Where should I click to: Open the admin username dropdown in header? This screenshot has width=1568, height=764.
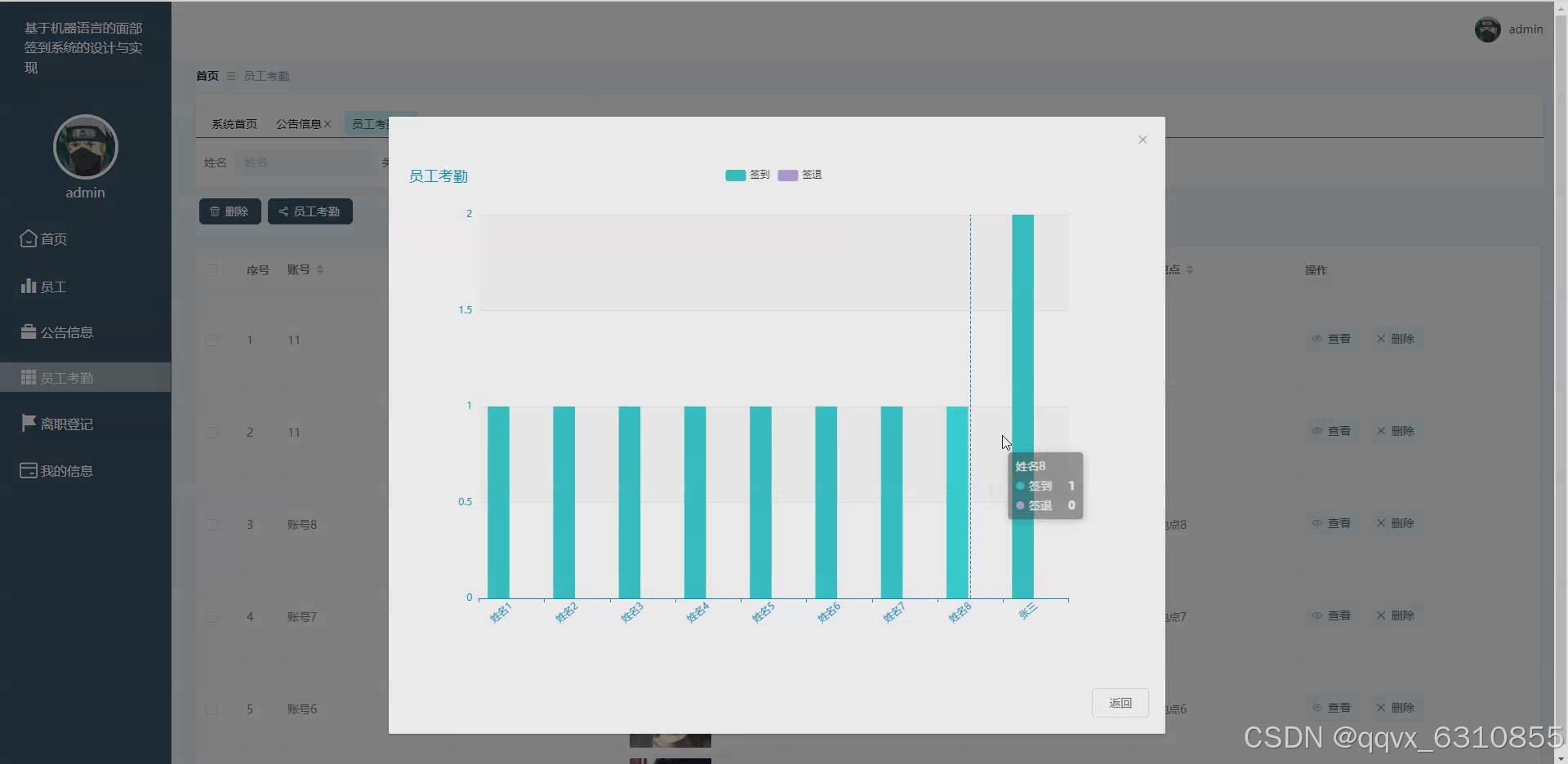[x=1526, y=29]
